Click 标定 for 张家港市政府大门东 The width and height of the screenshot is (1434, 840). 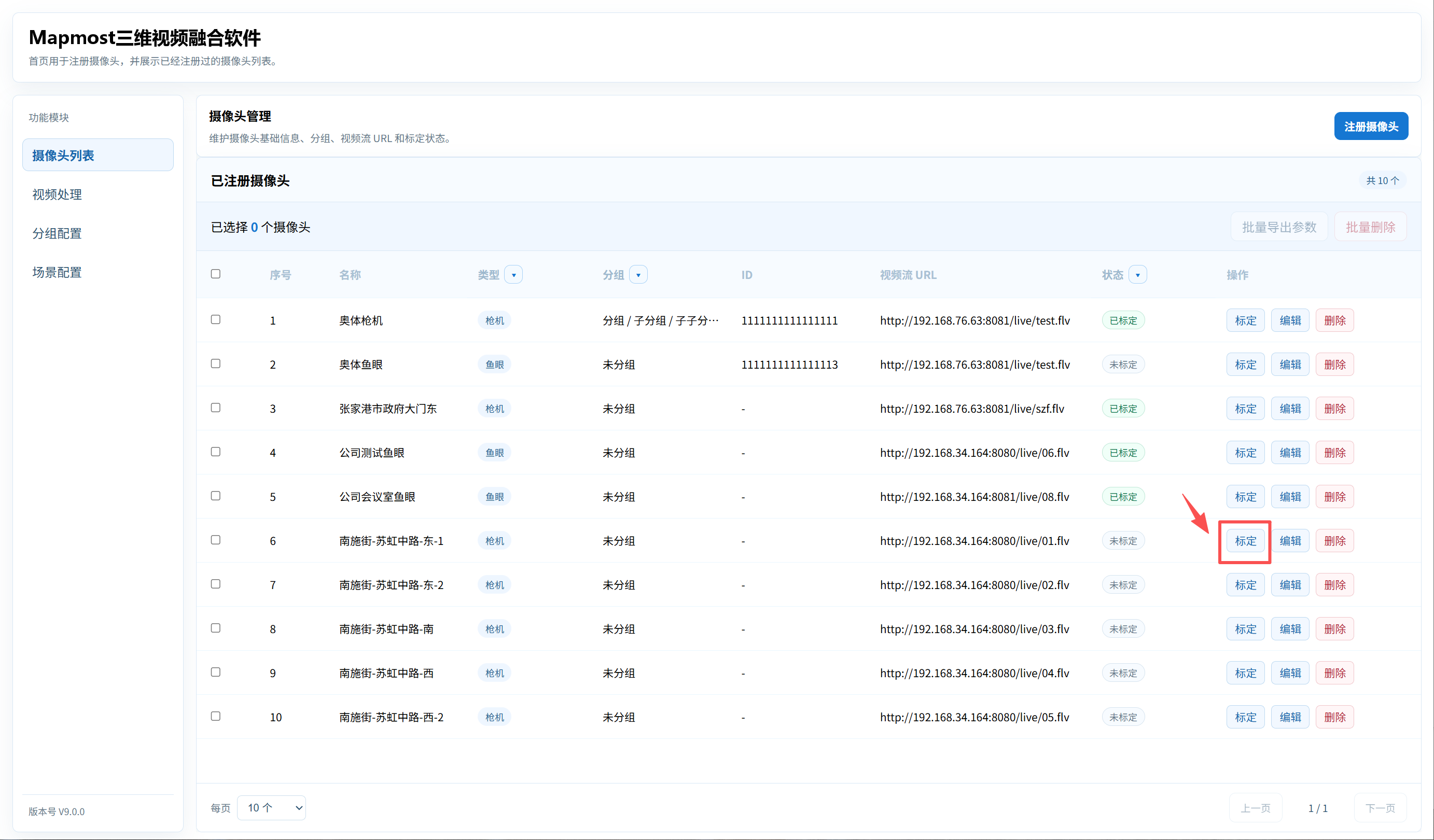(1245, 409)
